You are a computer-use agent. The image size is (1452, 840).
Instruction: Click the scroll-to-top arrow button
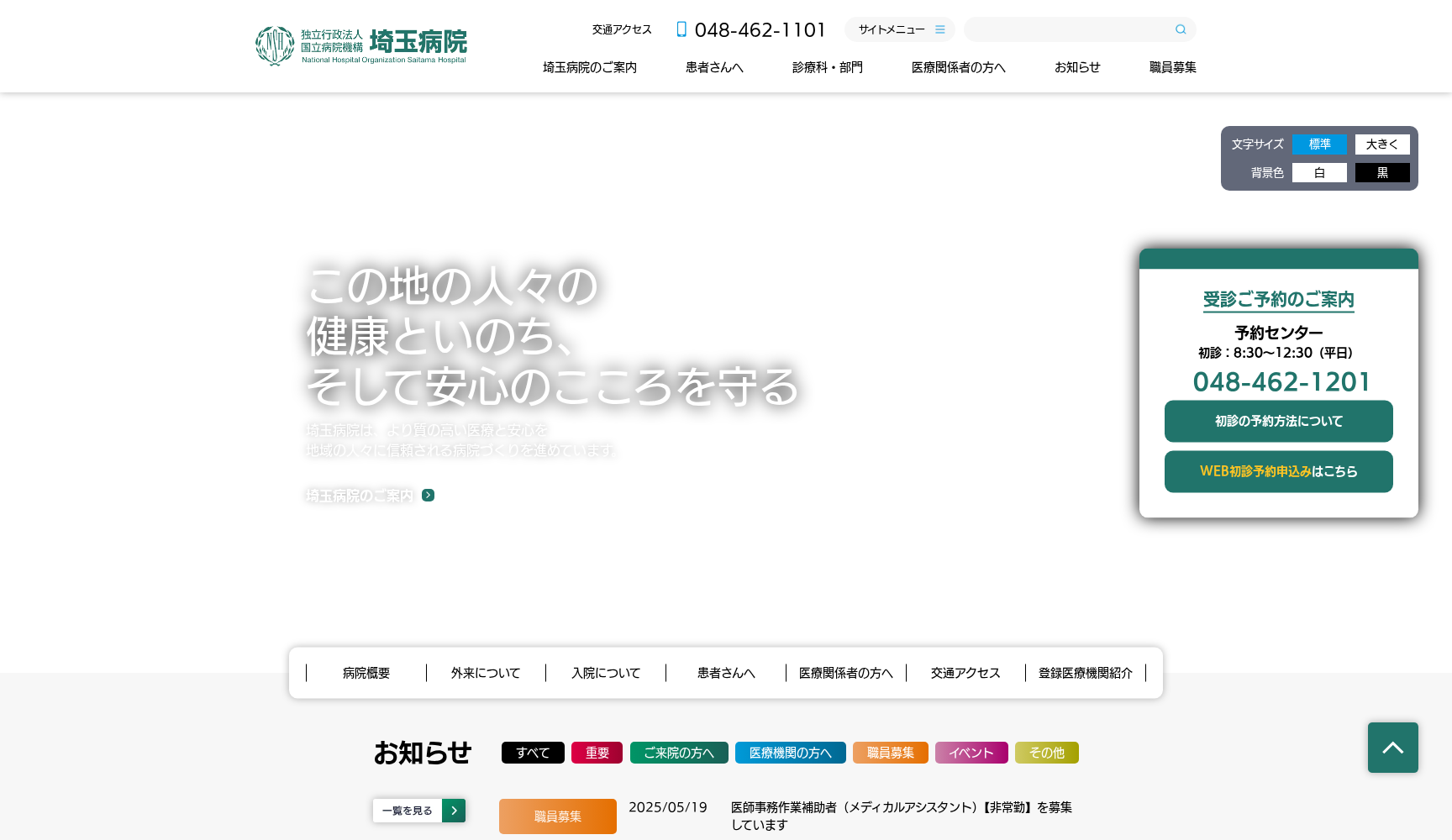(x=1392, y=747)
